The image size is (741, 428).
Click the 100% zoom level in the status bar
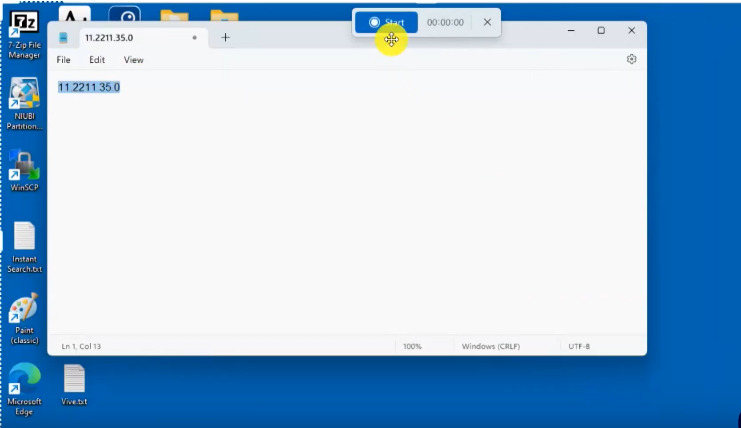point(412,346)
